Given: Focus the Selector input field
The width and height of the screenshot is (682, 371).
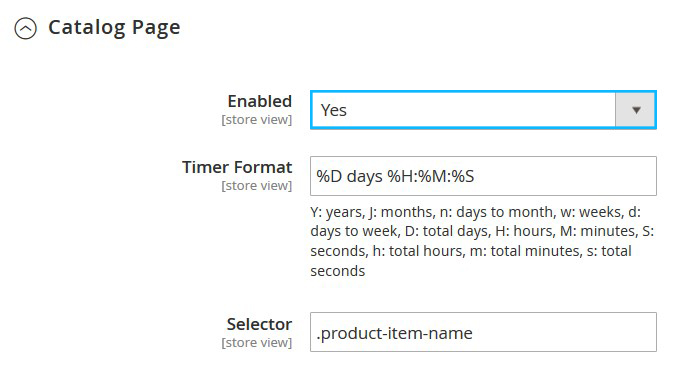Looking at the screenshot, I should click(483, 332).
